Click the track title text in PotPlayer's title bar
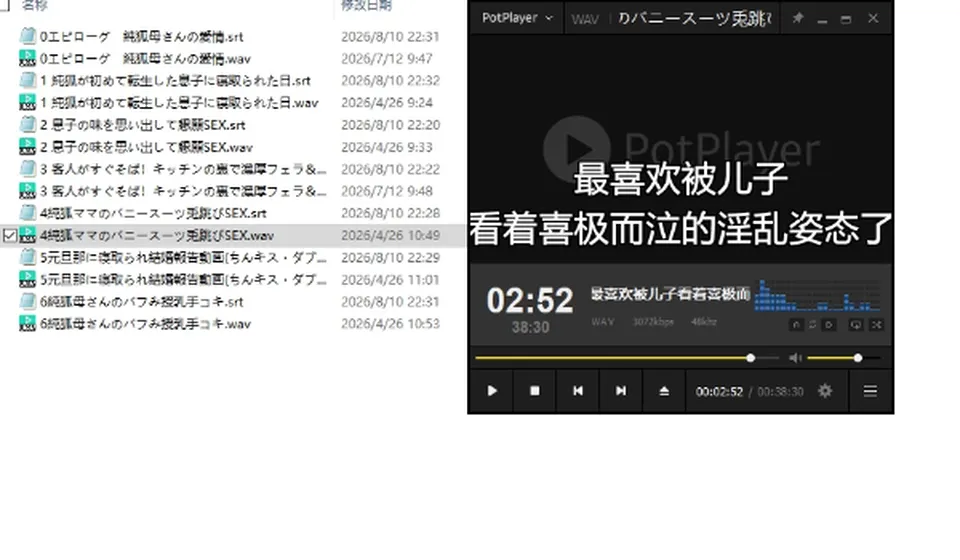960x560 pixels. pos(694,19)
